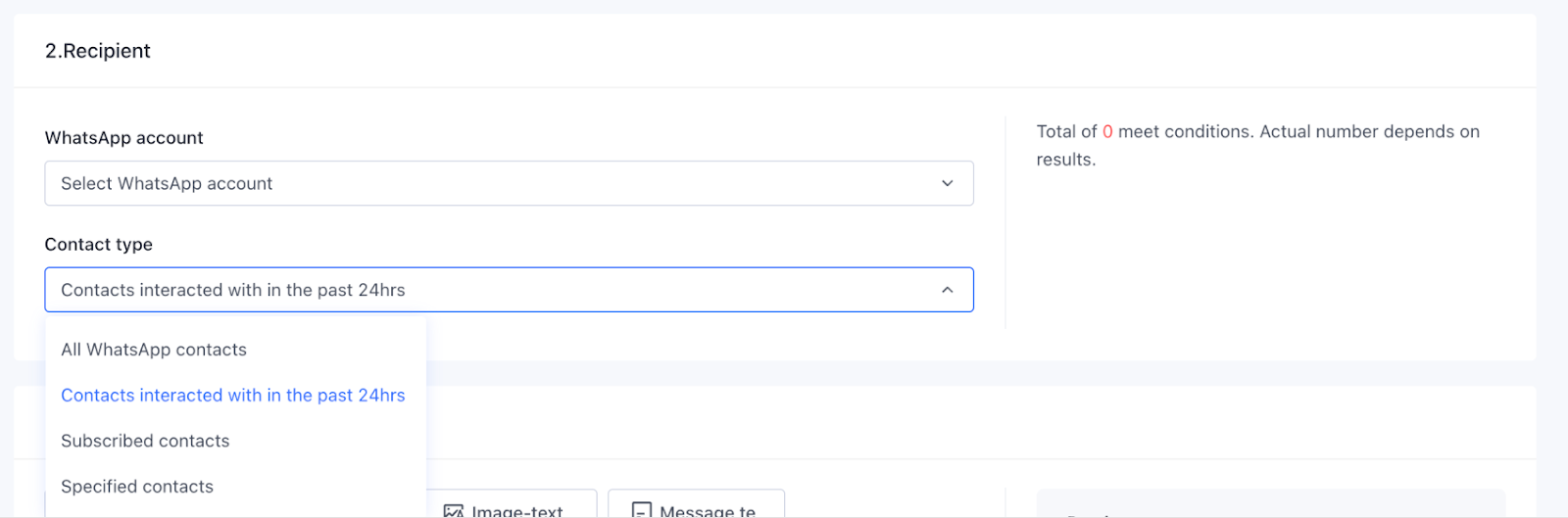Pick Subscribed contacts from the list
The width and height of the screenshot is (1568, 518).
click(x=145, y=441)
